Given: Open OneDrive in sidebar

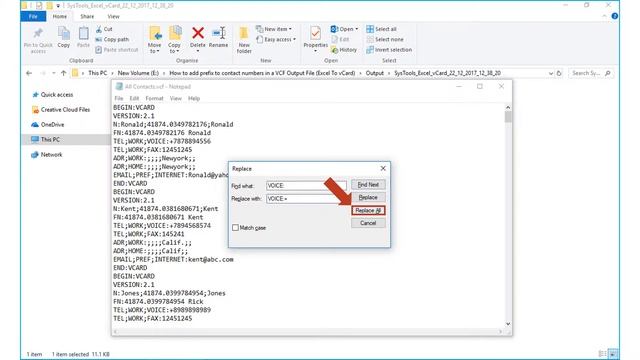Looking at the screenshot, I should coord(48,125).
